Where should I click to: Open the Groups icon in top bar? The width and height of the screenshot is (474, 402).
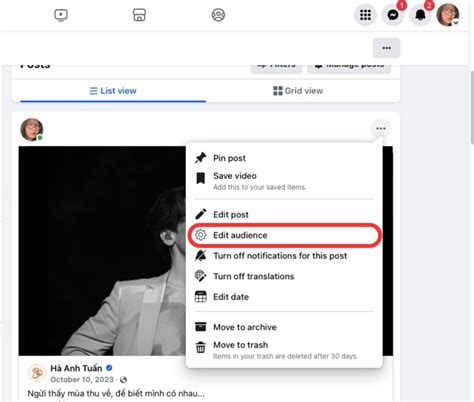pyautogui.click(x=218, y=15)
